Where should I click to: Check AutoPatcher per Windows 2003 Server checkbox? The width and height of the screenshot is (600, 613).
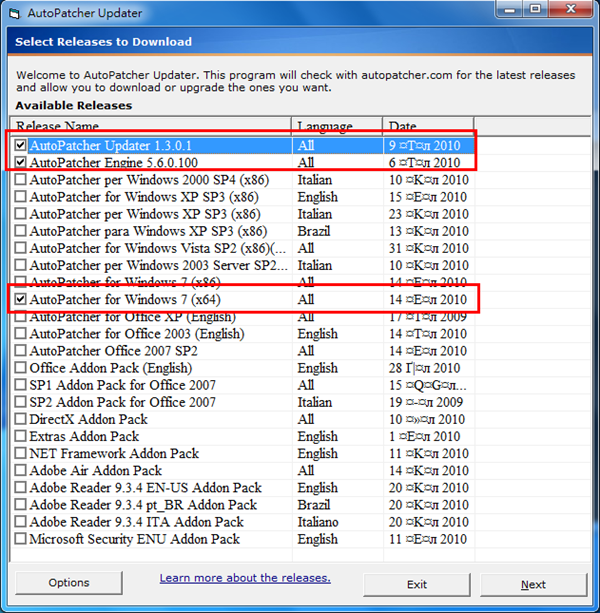(x=20, y=265)
